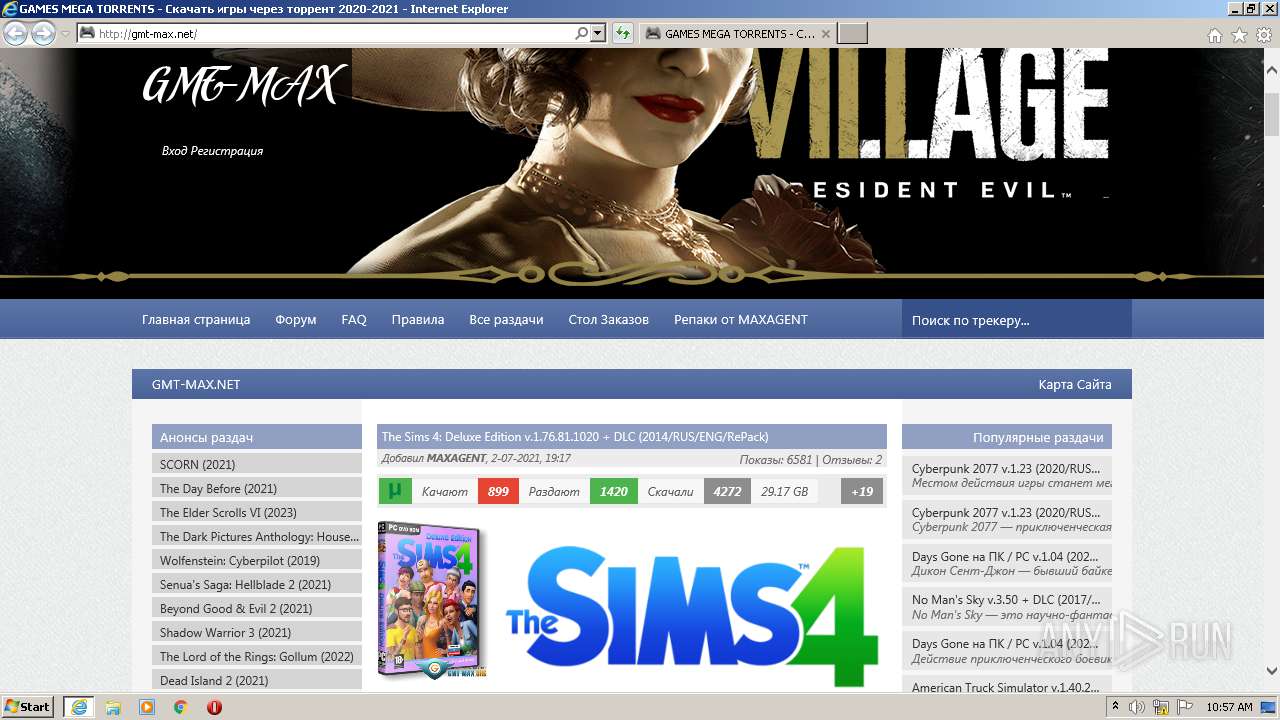
Task: Open The Elder Scrolls VI (2023) announcement
Action: pos(257,512)
